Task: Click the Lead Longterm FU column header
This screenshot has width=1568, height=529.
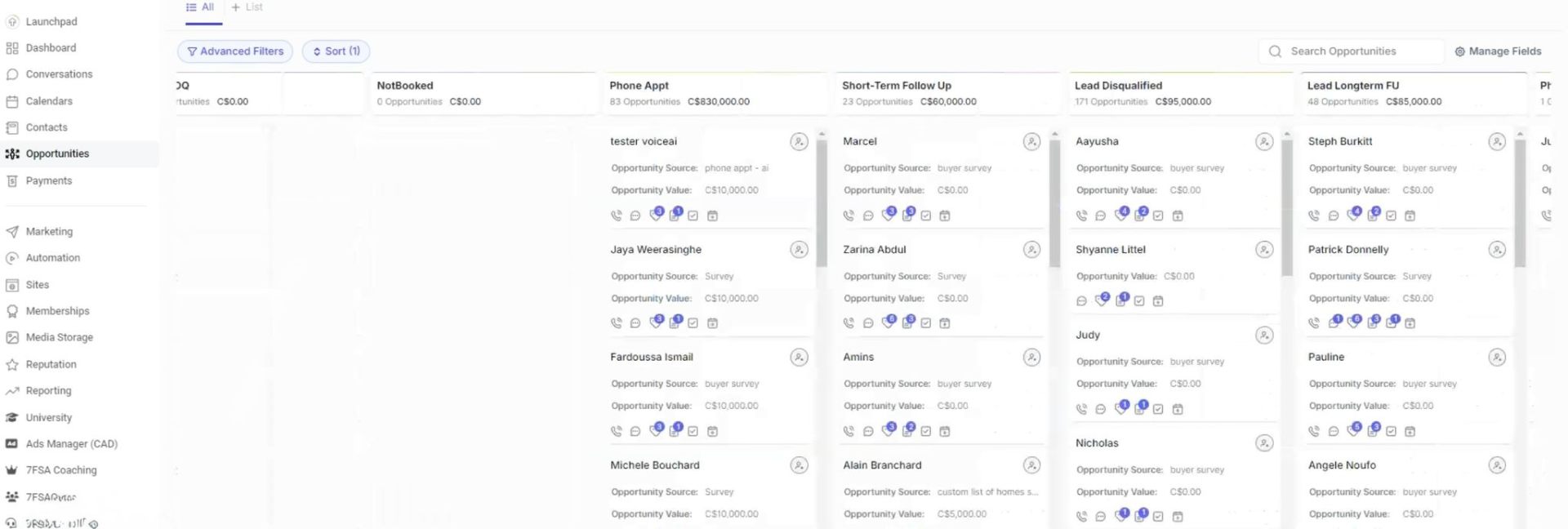Action: (1413, 93)
